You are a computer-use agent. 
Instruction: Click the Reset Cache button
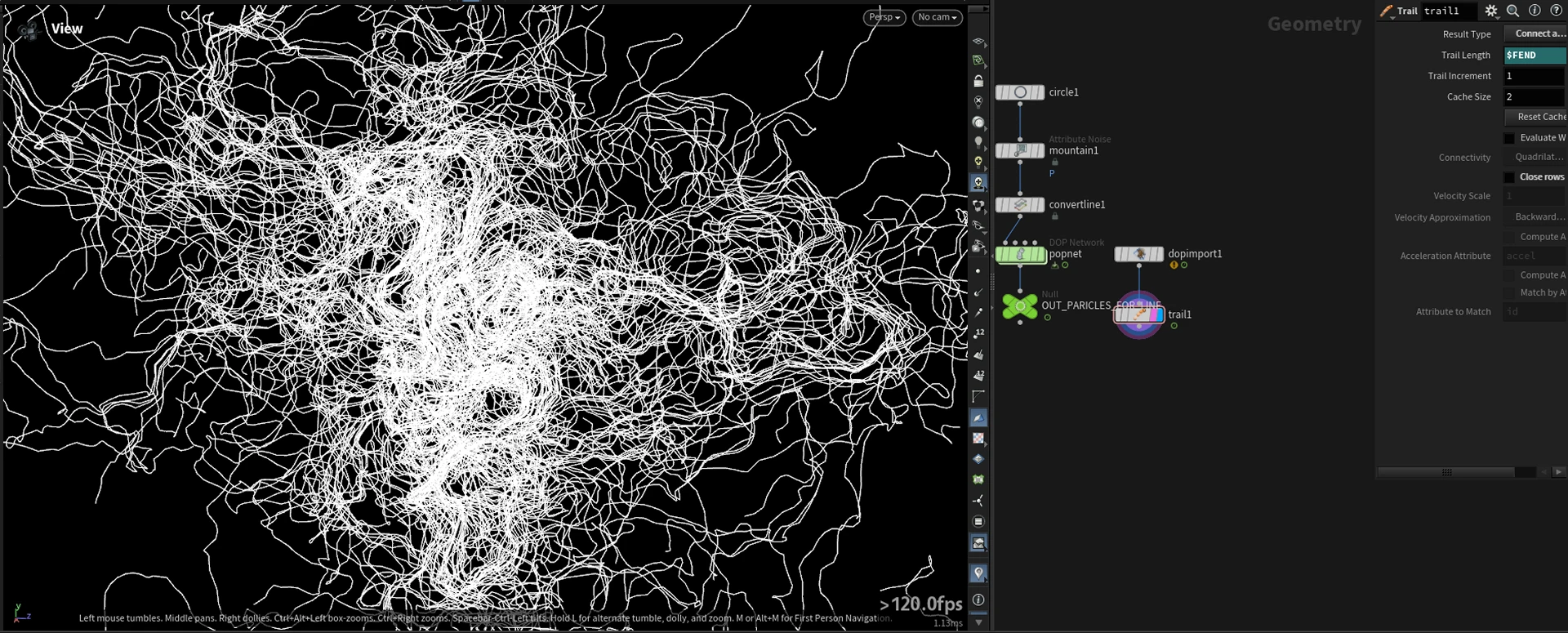click(x=1535, y=117)
